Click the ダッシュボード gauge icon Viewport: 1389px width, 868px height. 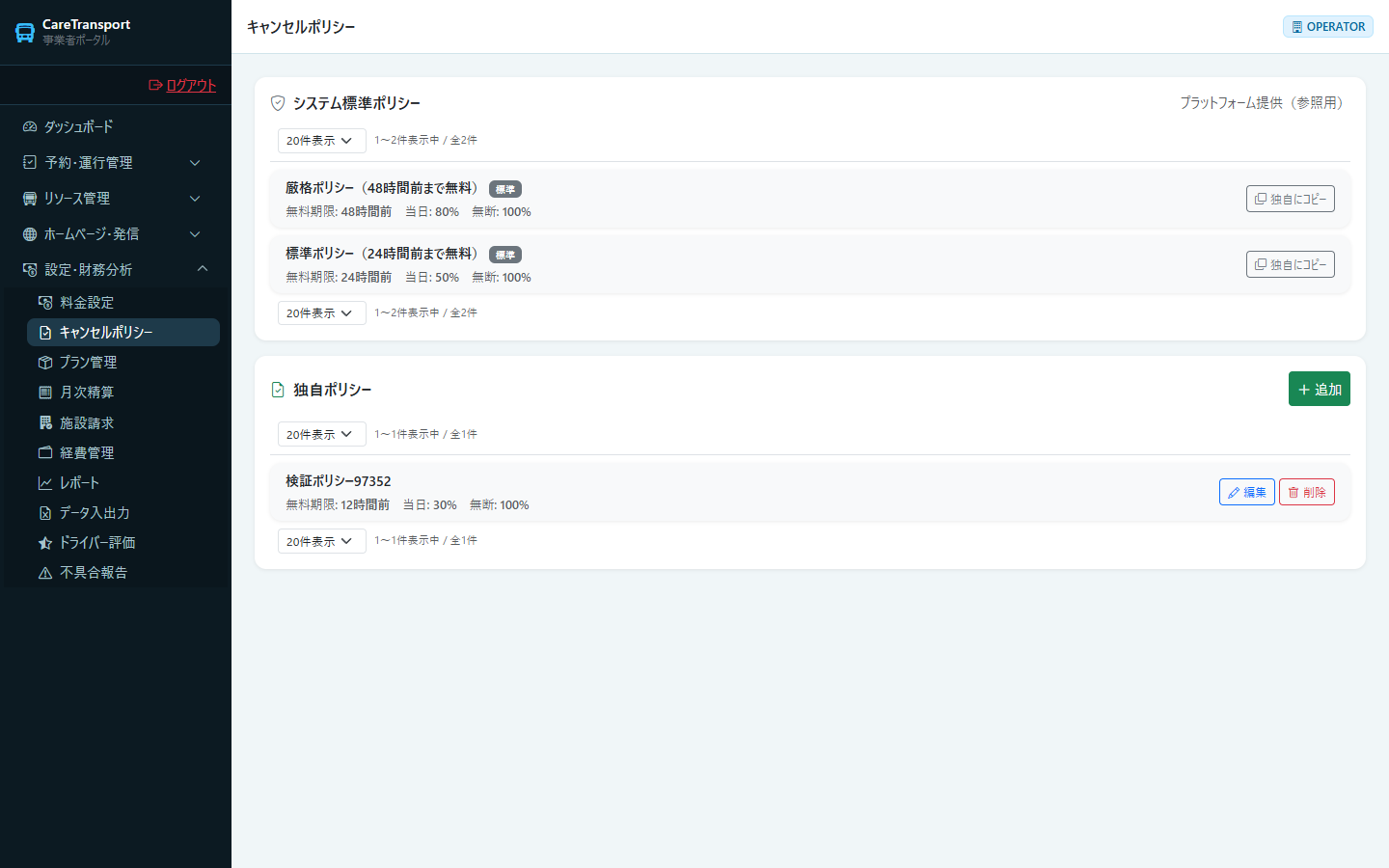pos(30,126)
